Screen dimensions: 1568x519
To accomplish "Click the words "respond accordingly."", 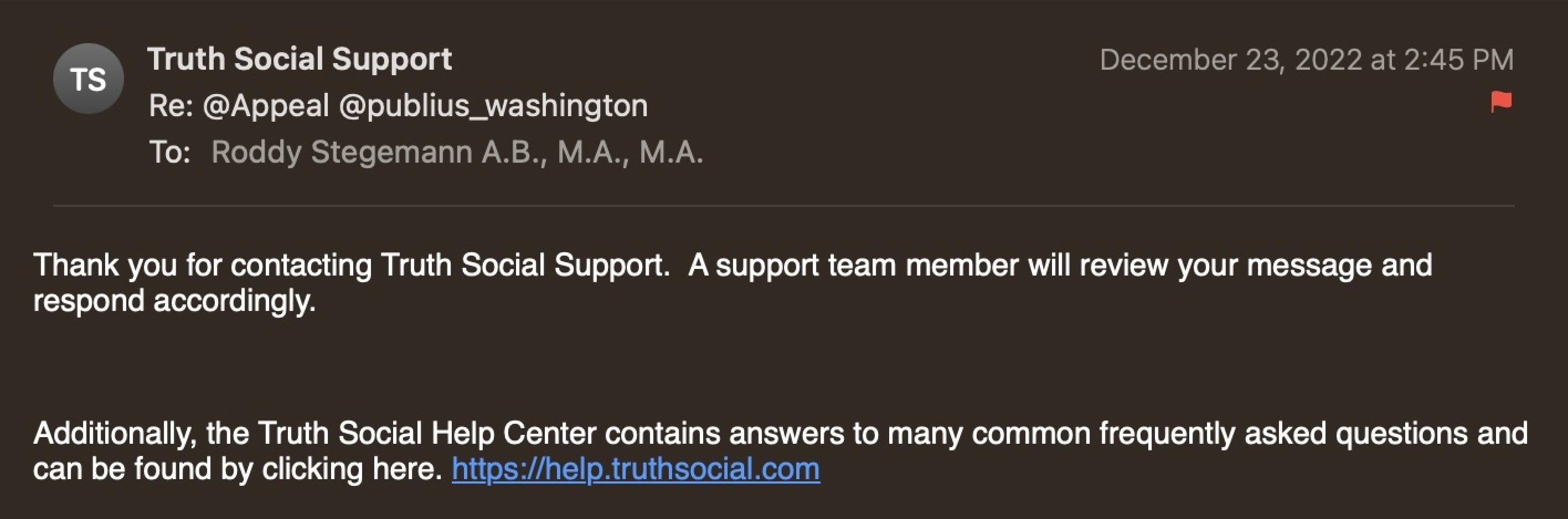I will 174,300.
